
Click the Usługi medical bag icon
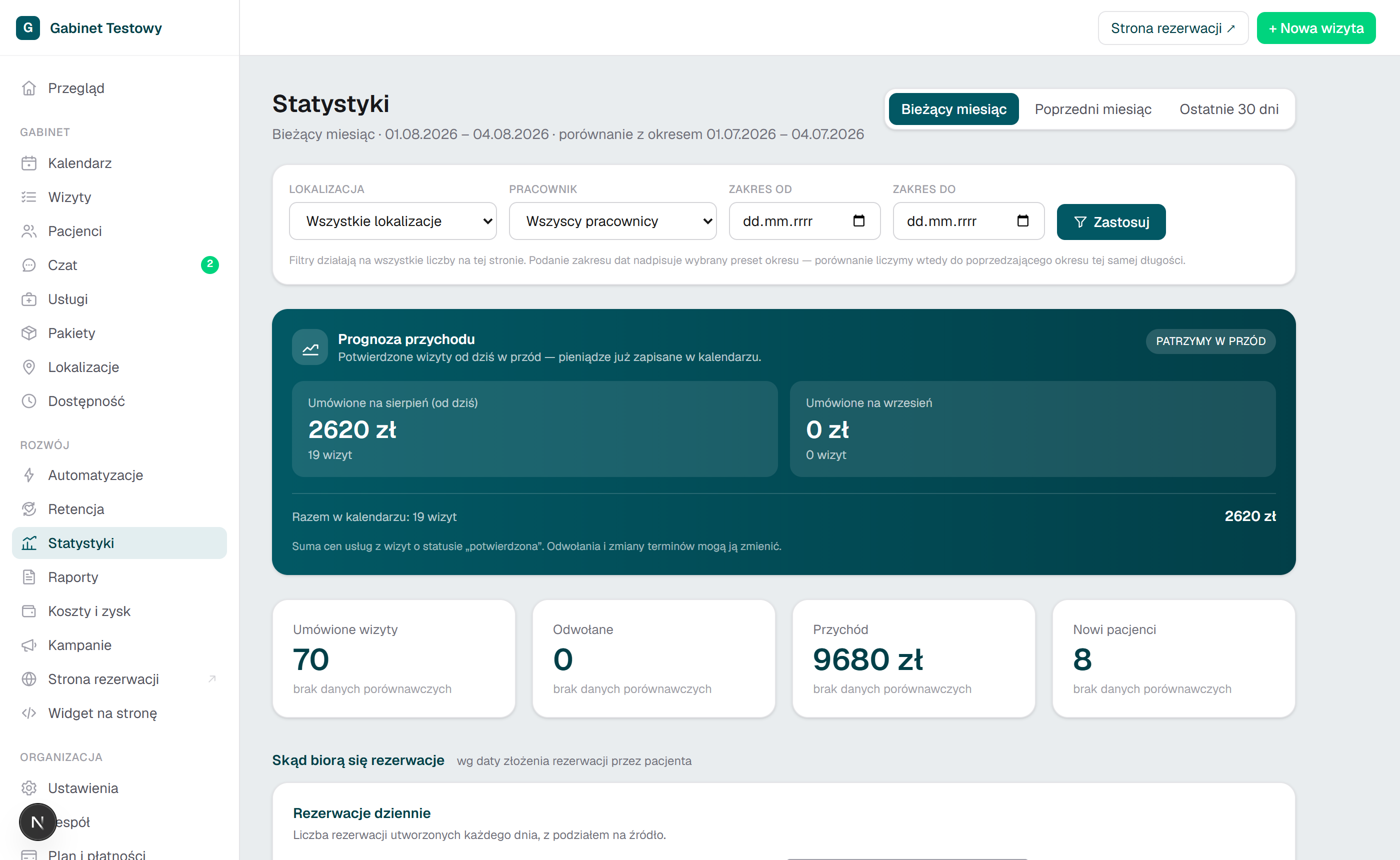coord(29,299)
